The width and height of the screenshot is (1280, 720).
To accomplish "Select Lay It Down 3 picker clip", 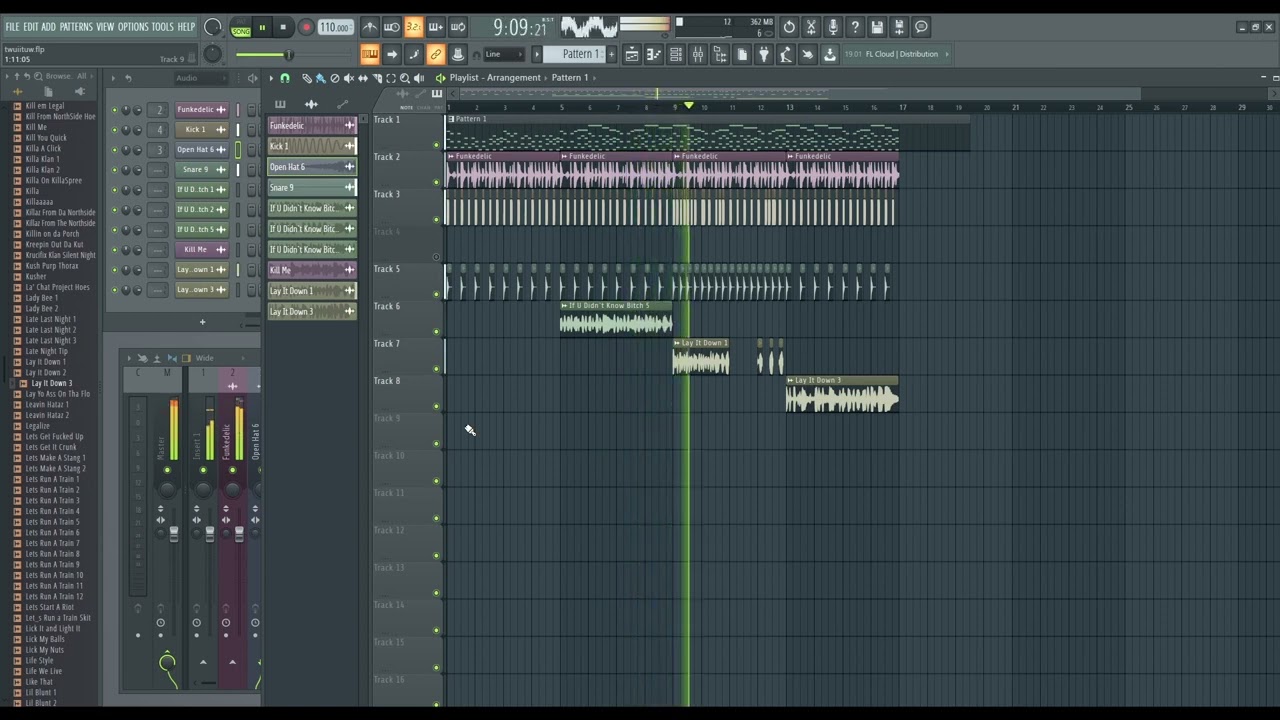I will tap(312, 311).
